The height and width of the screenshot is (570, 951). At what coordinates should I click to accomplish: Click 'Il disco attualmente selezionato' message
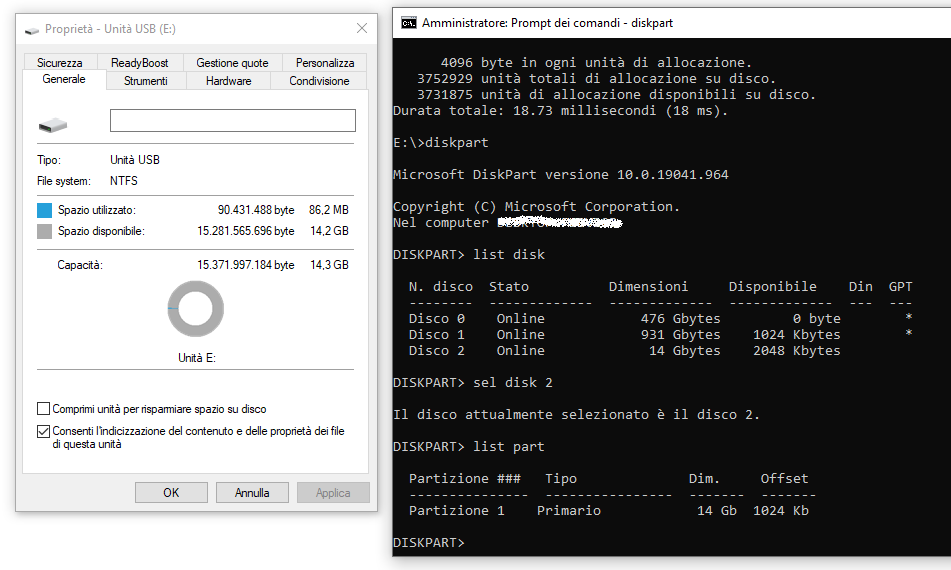576,415
